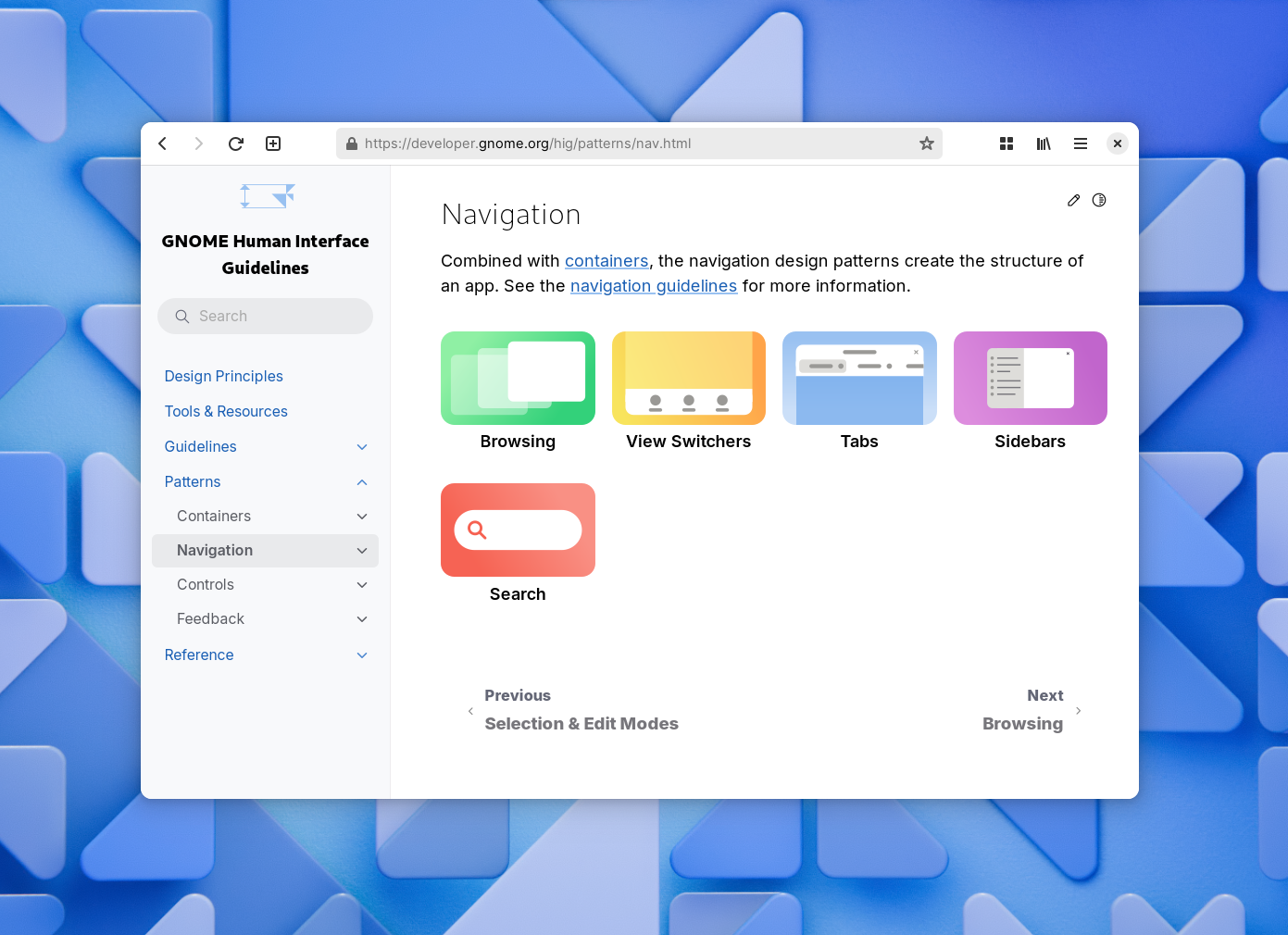This screenshot has width=1288, height=935.
Task: Open the browser hamburger menu
Action: pos(1081,143)
